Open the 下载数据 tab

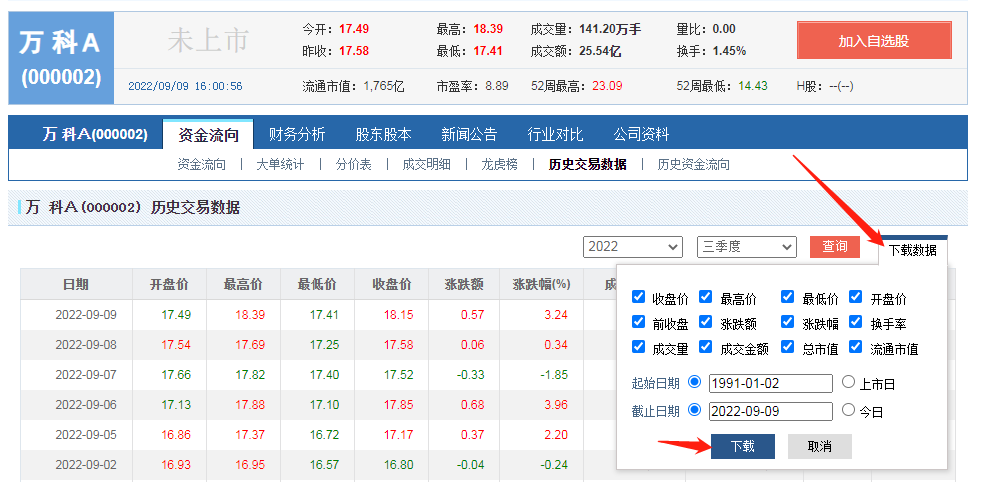coord(912,250)
